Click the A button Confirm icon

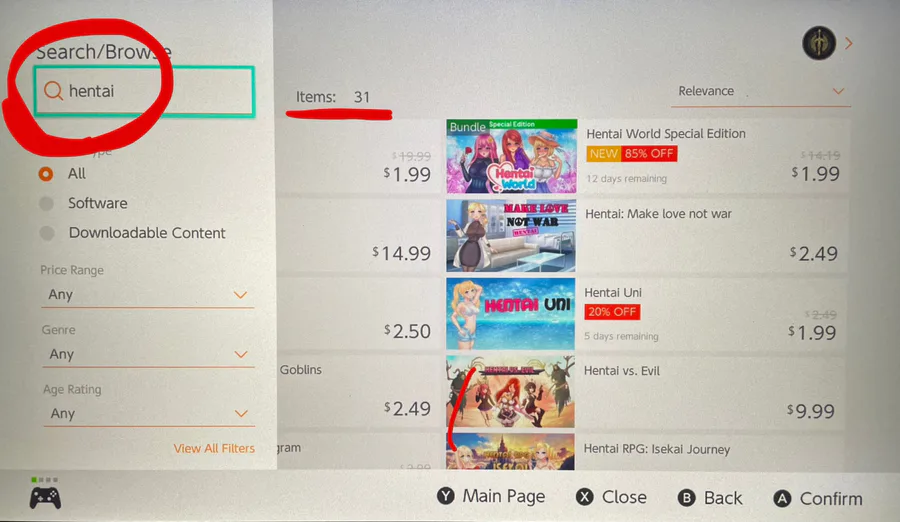(782, 498)
